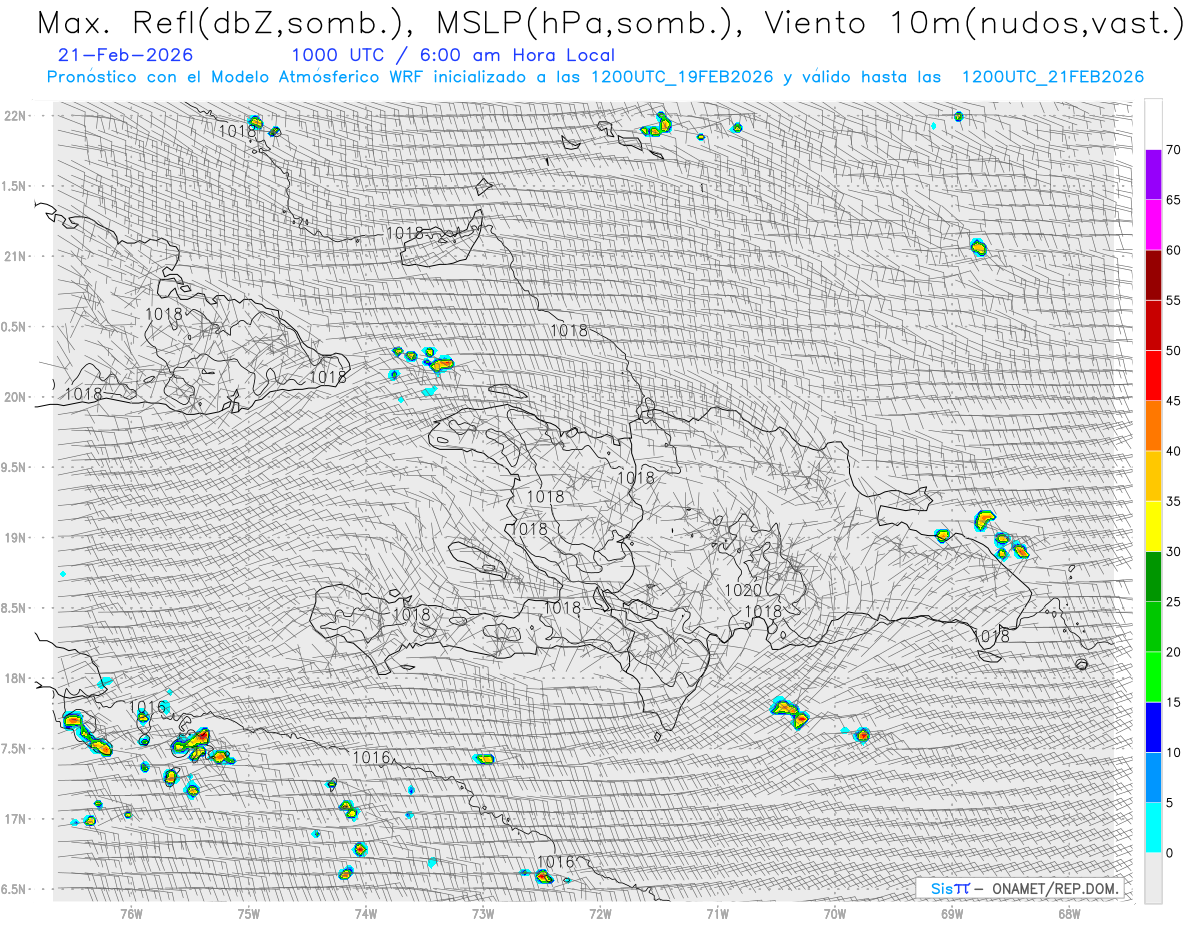Click the magenta 60–65 dBZ colorbar segment
This screenshot has height=927, width=1200.
[1153, 224]
